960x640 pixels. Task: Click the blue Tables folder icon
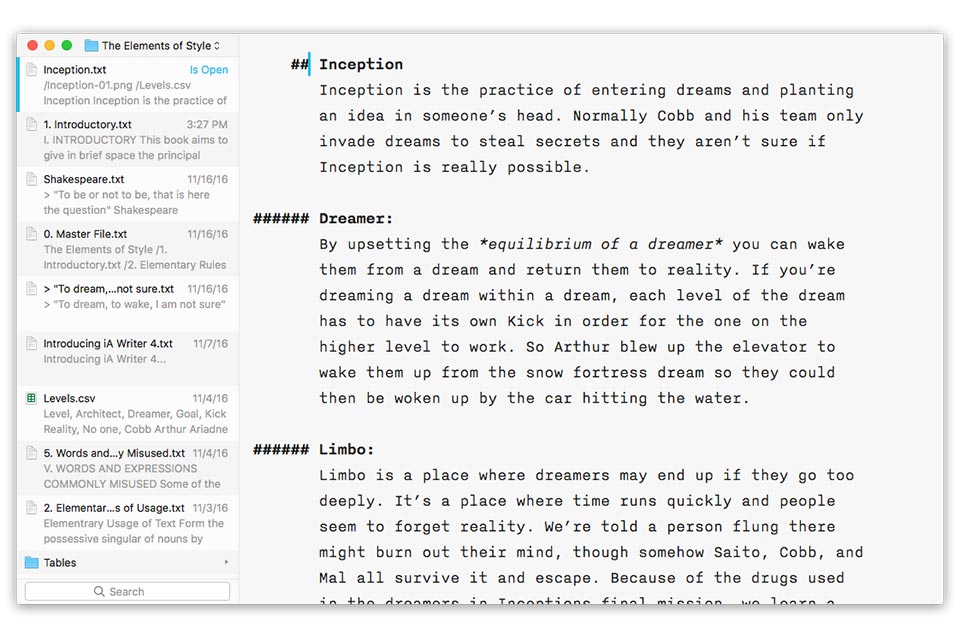pyautogui.click(x=31, y=562)
